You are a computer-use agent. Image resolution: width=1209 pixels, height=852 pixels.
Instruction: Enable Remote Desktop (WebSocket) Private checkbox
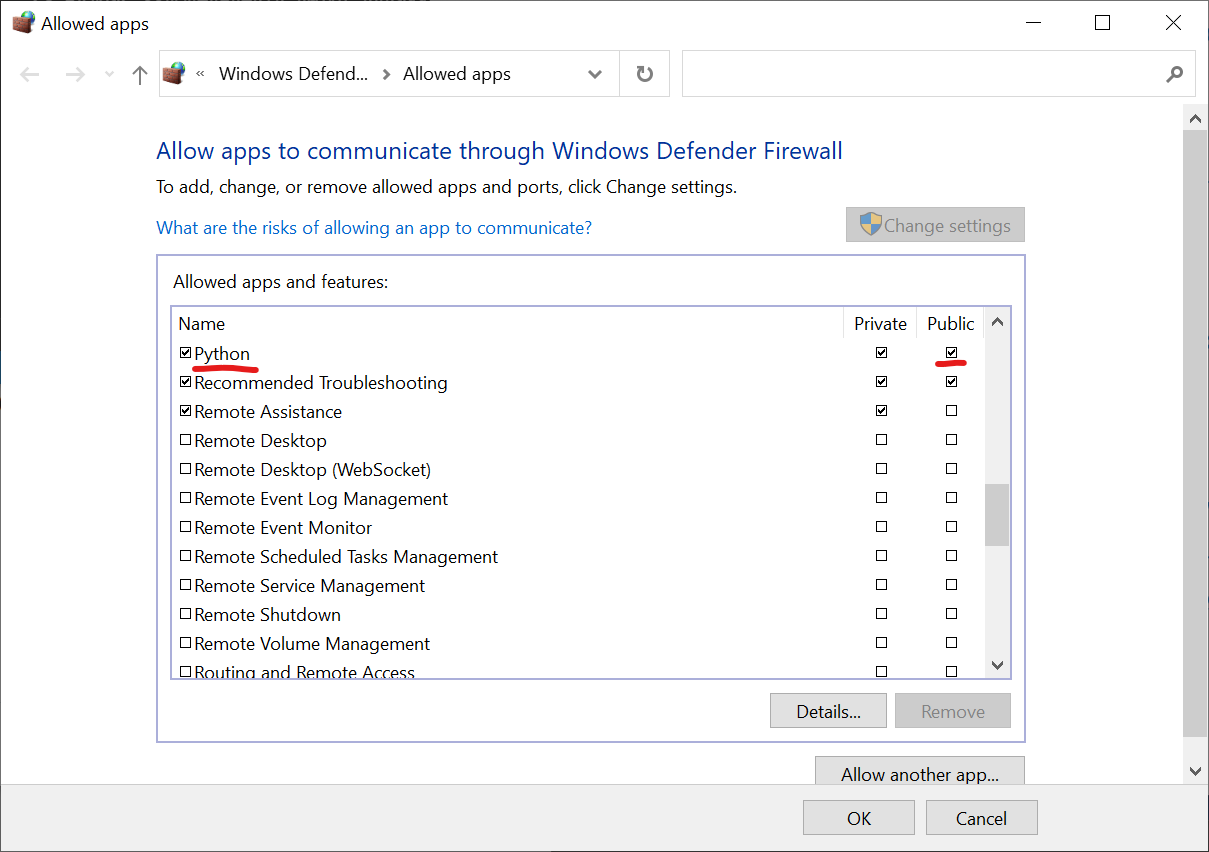tap(881, 468)
